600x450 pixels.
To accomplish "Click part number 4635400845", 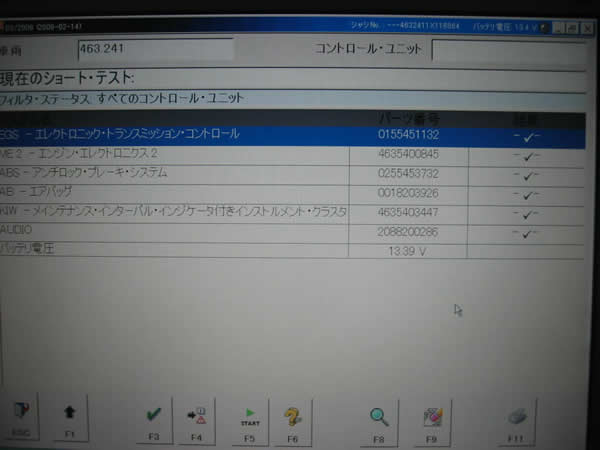I will coord(408,154).
